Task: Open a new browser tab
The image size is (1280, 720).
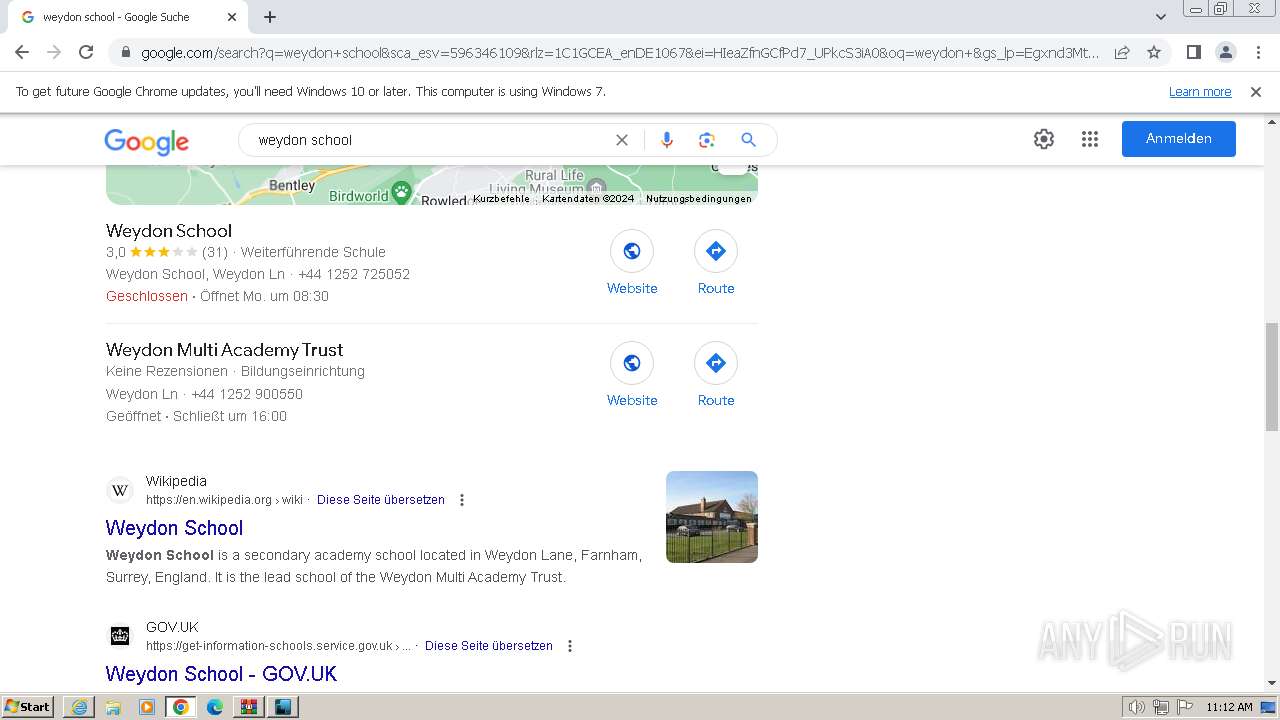Action: pyautogui.click(x=270, y=17)
